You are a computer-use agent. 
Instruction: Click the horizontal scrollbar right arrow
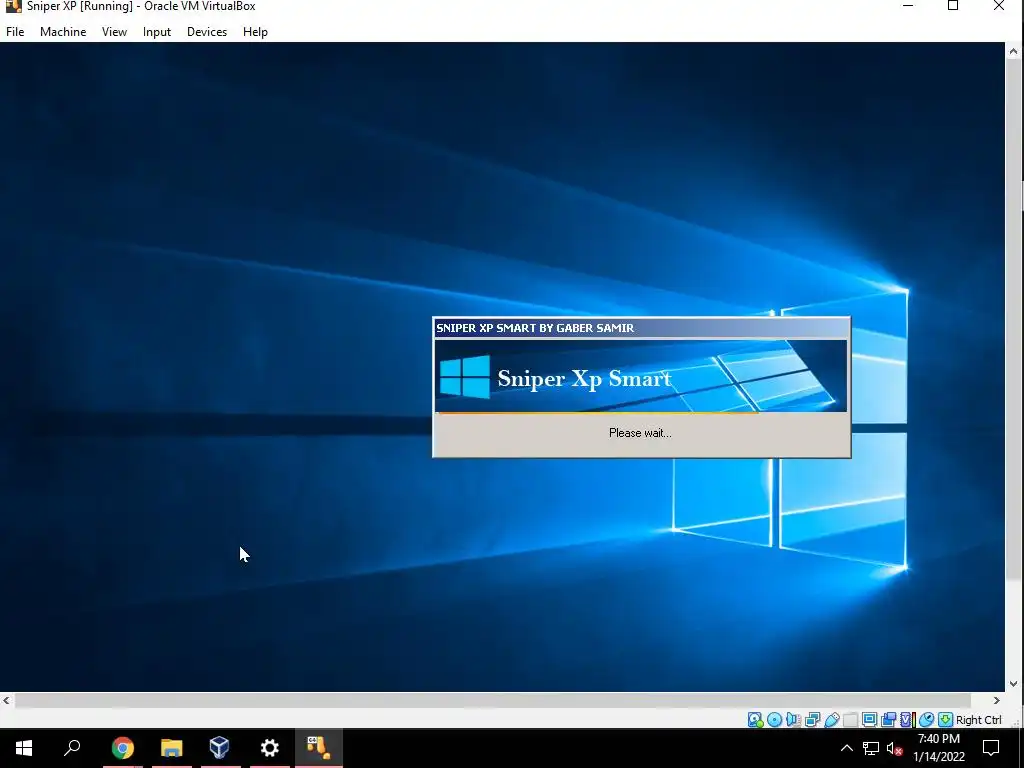tap(997, 700)
